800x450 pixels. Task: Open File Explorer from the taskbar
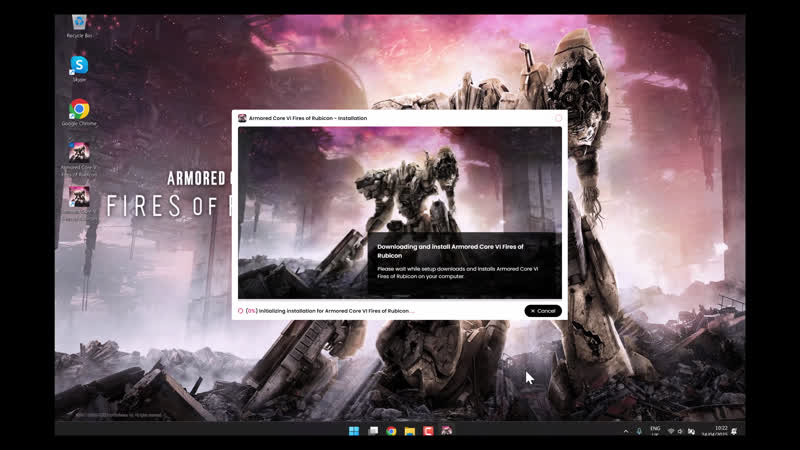click(410, 431)
